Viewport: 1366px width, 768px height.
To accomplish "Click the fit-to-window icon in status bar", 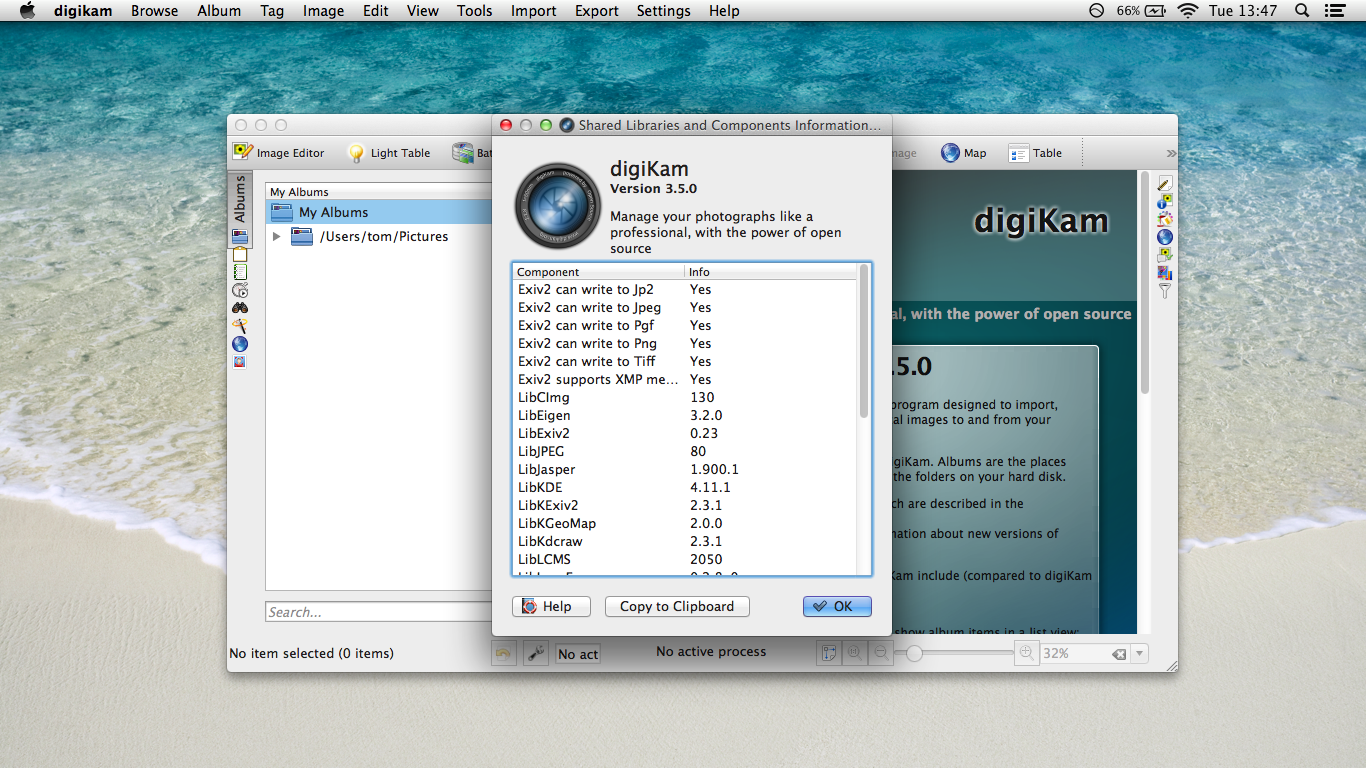I will click(829, 653).
